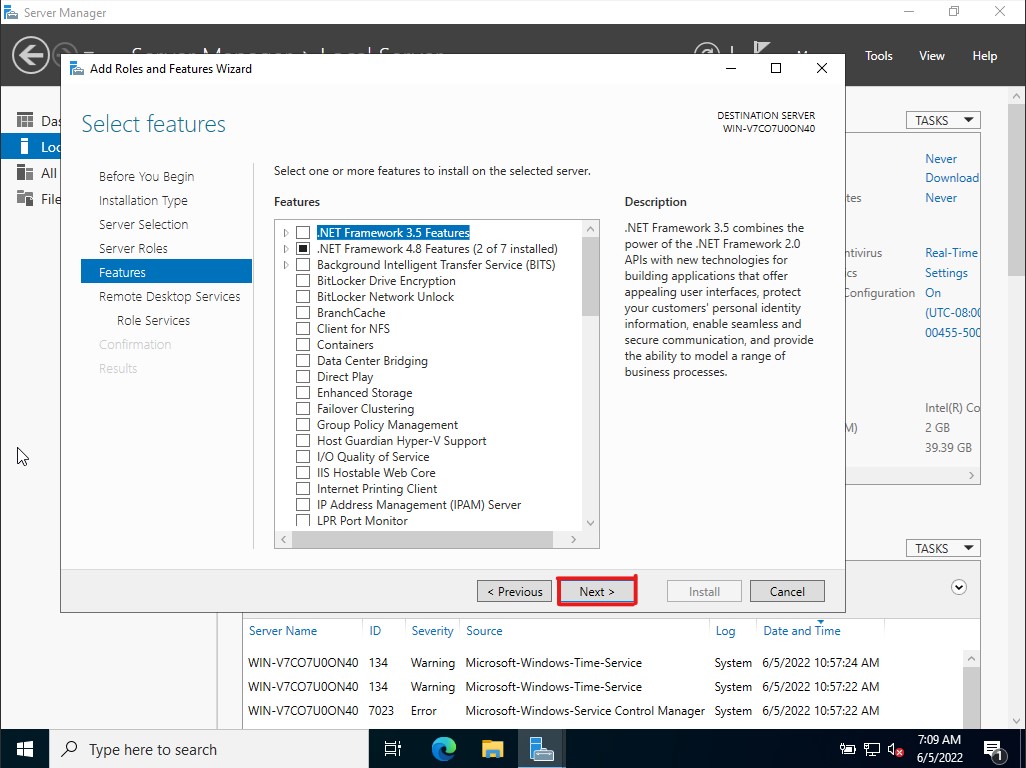Open the View menu in Server Manager
The width and height of the screenshot is (1026, 768).
[x=931, y=56]
